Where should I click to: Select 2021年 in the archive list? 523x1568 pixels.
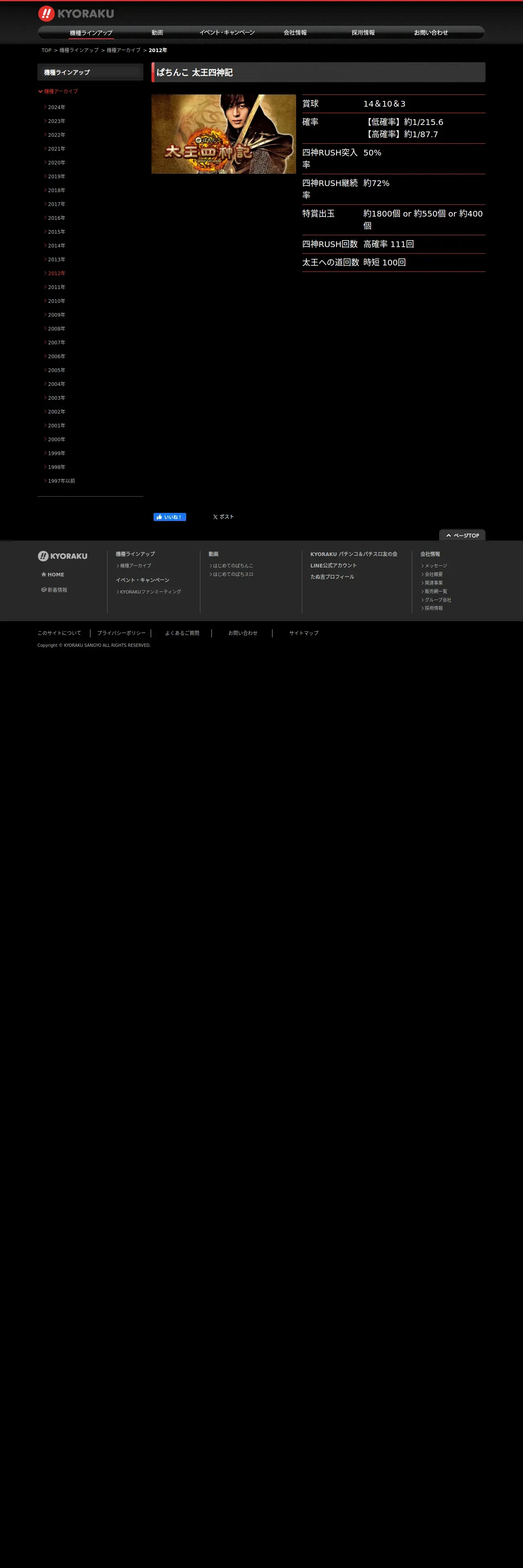[x=56, y=149]
